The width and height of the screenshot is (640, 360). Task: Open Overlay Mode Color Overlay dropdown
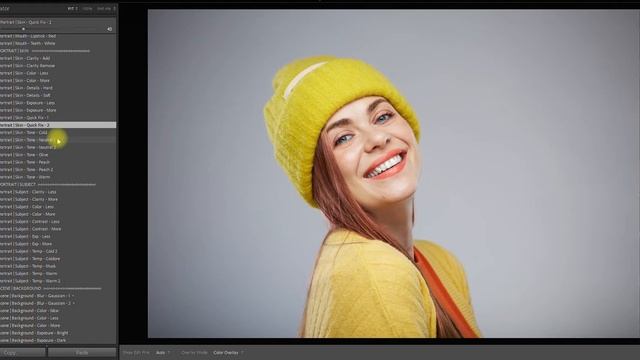(228, 353)
